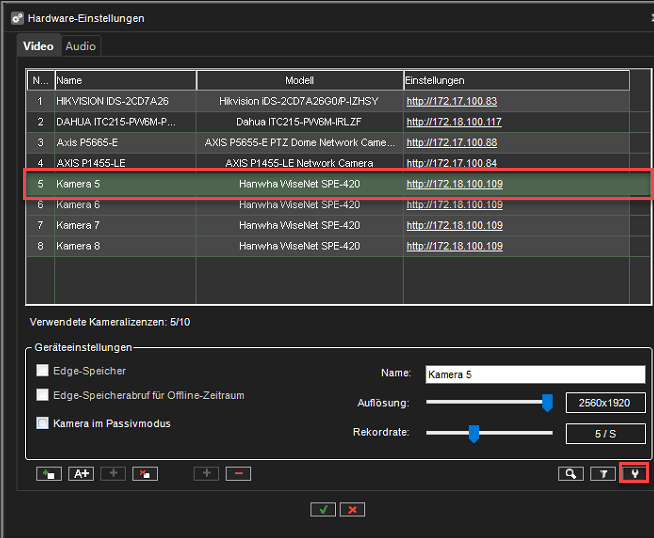Click the Rekordrate slider handle

pyautogui.click(x=474, y=433)
